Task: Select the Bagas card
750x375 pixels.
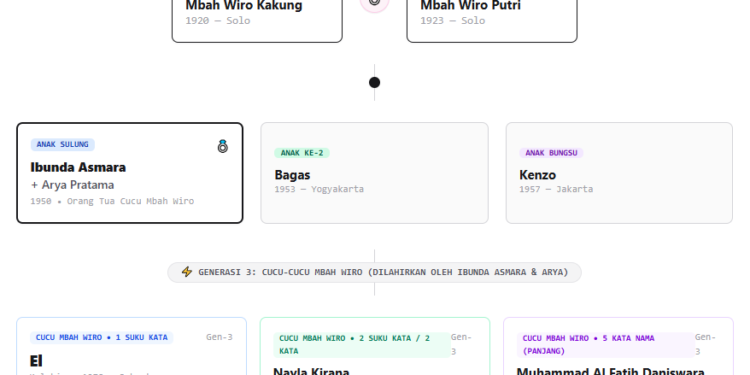Action: (375, 173)
